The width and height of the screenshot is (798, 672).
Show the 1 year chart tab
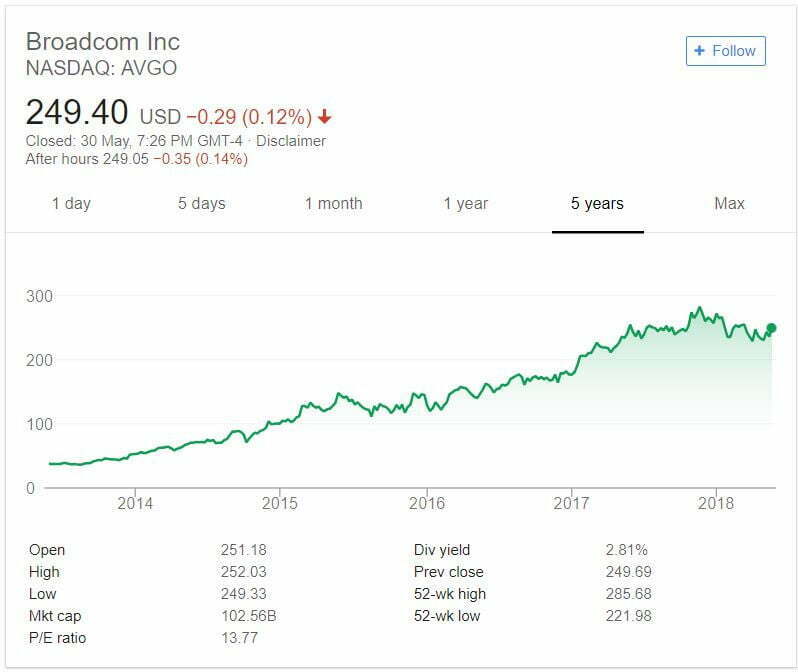tap(466, 203)
